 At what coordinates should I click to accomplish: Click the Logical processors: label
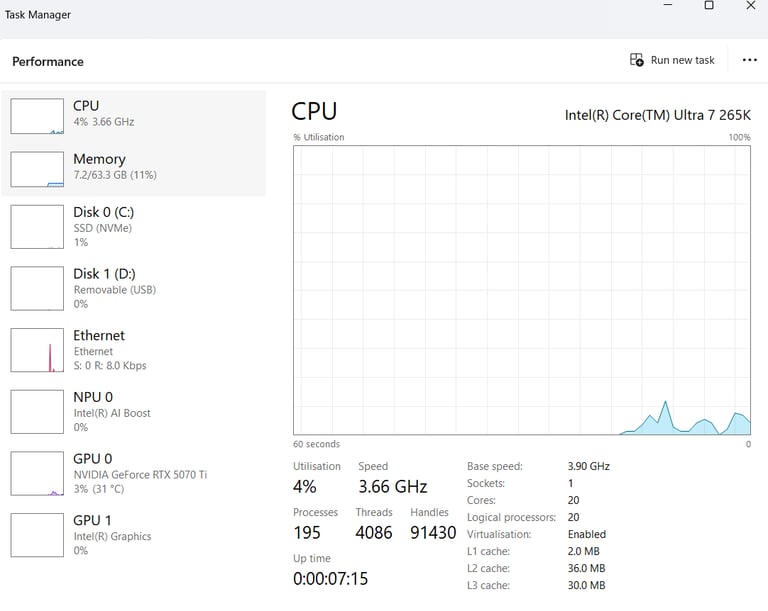tap(511, 517)
